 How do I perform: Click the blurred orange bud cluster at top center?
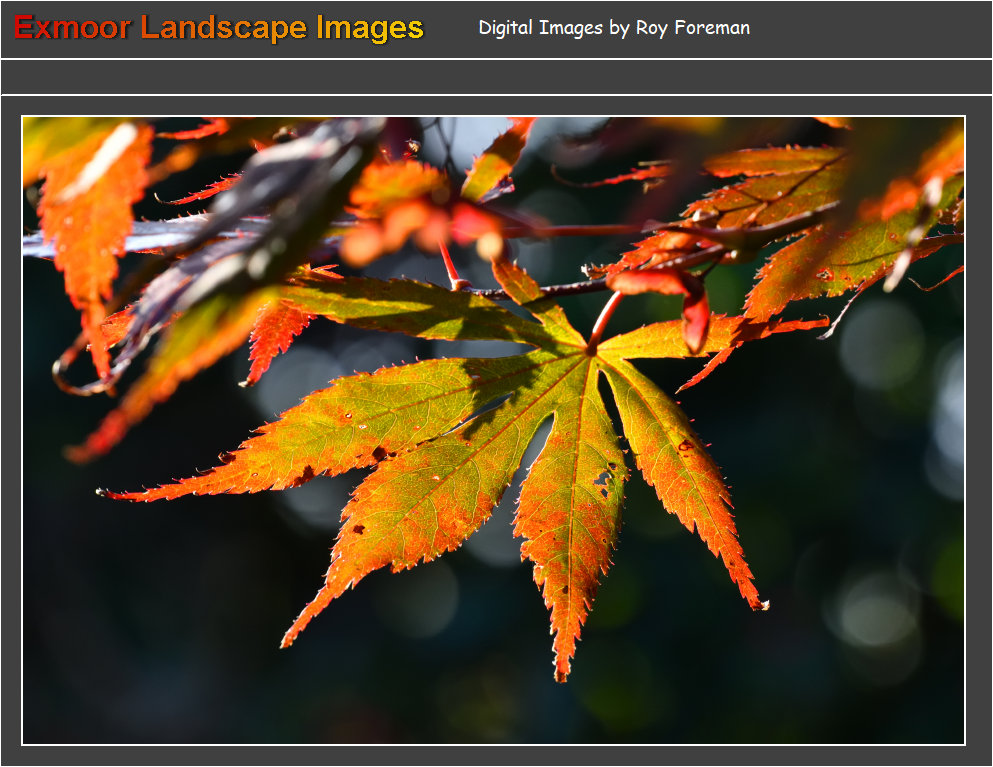click(x=420, y=215)
